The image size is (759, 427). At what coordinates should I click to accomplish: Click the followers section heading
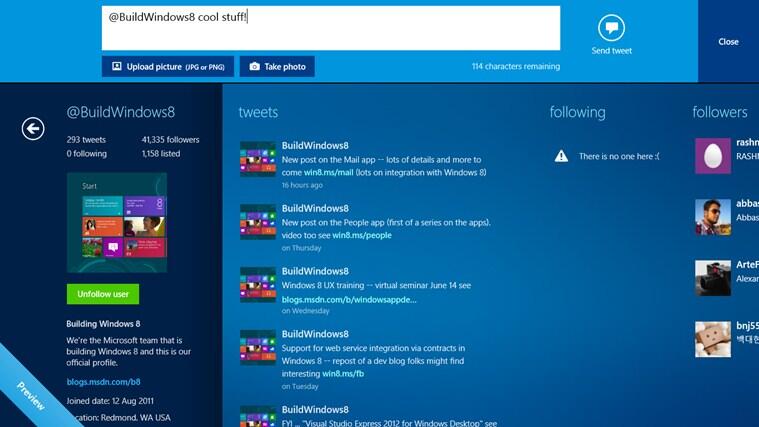pos(720,112)
